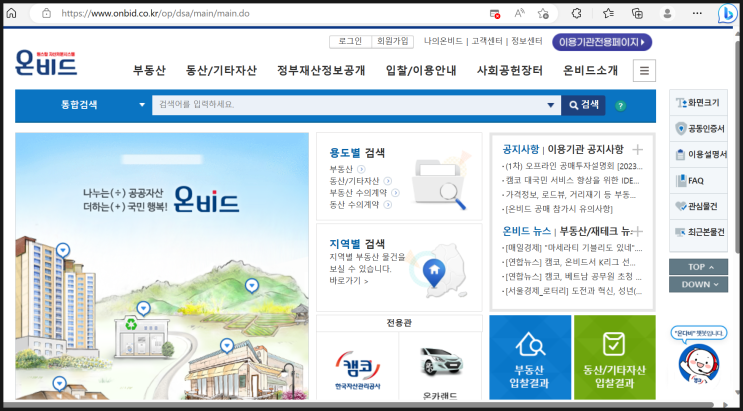Click the arrow beside 동산/기타자산 in 용도별 검색
This screenshot has width=743, height=411.
click(388, 181)
